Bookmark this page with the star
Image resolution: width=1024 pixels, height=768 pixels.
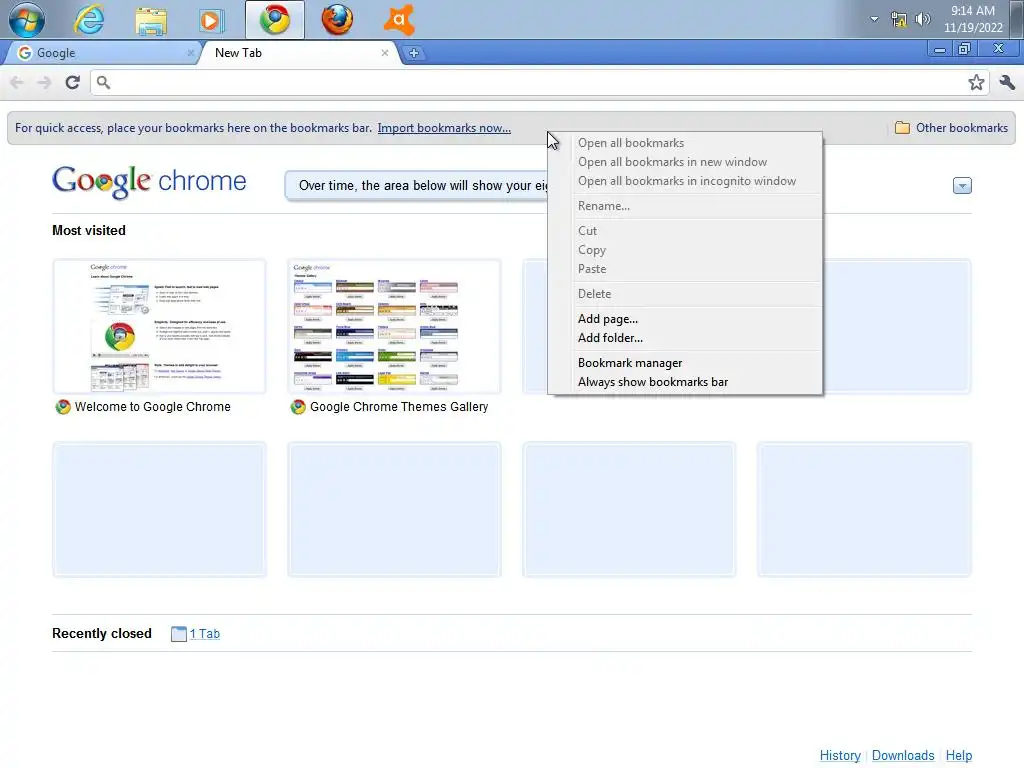[x=976, y=82]
